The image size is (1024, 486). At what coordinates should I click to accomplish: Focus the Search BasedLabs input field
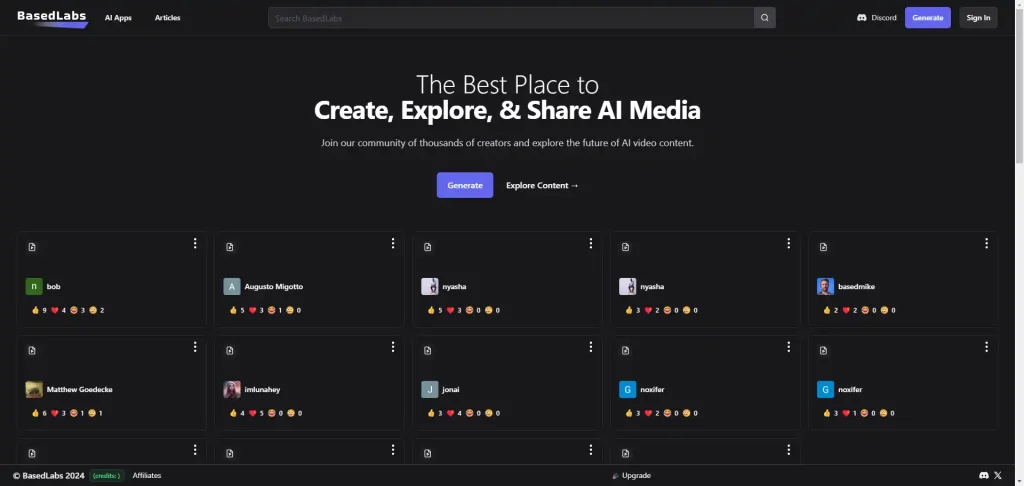click(x=510, y=18)
